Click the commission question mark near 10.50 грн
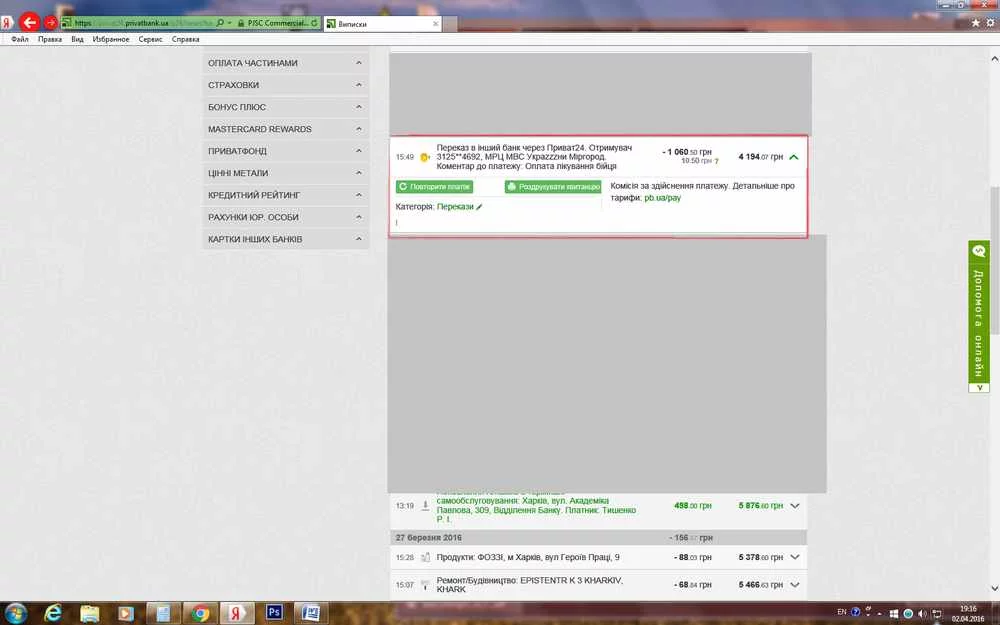1000x625 pixels. point(716,161)
